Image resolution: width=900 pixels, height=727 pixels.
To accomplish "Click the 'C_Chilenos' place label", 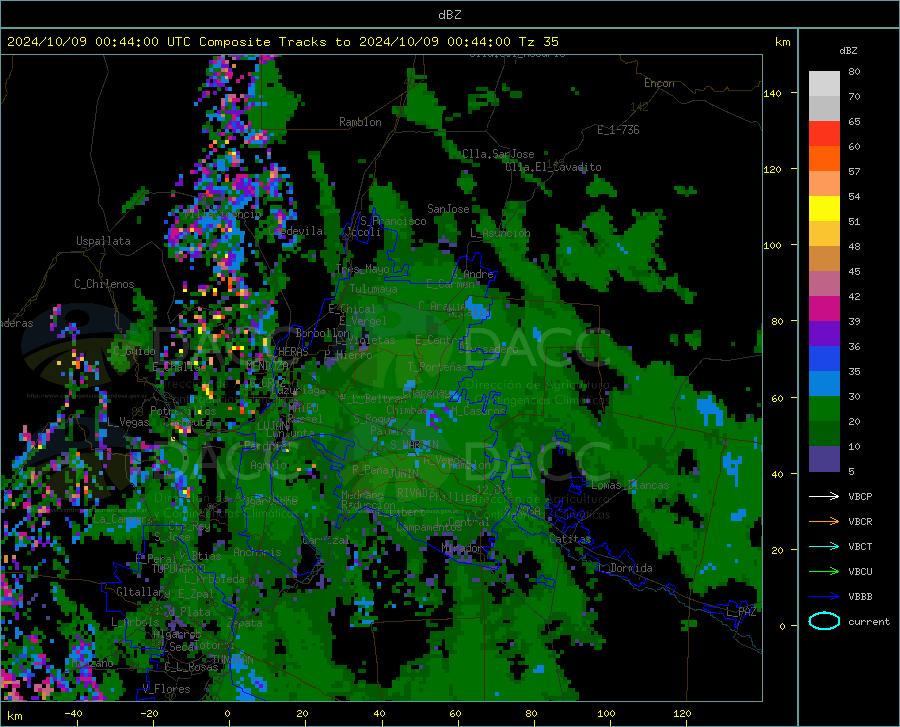I will tap(104, 284).
